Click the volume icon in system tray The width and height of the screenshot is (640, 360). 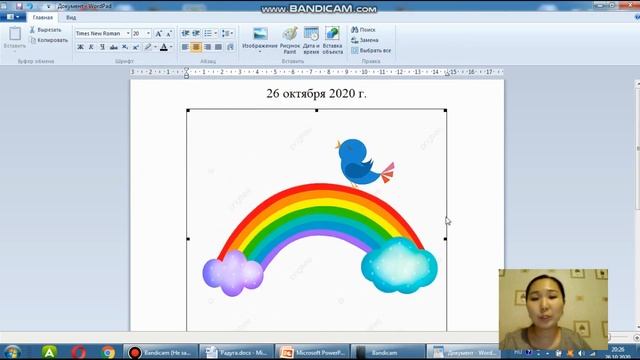coord(581,353)
